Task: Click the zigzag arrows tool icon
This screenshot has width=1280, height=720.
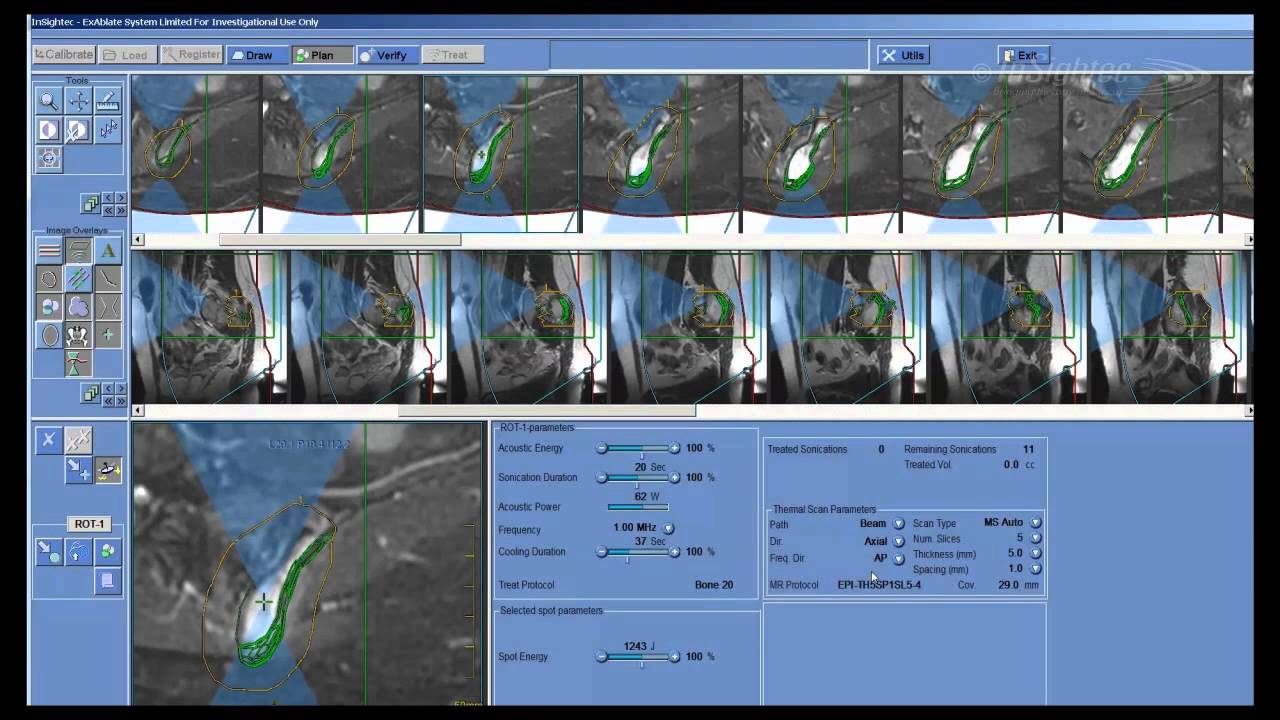Action: click(108, 130)
